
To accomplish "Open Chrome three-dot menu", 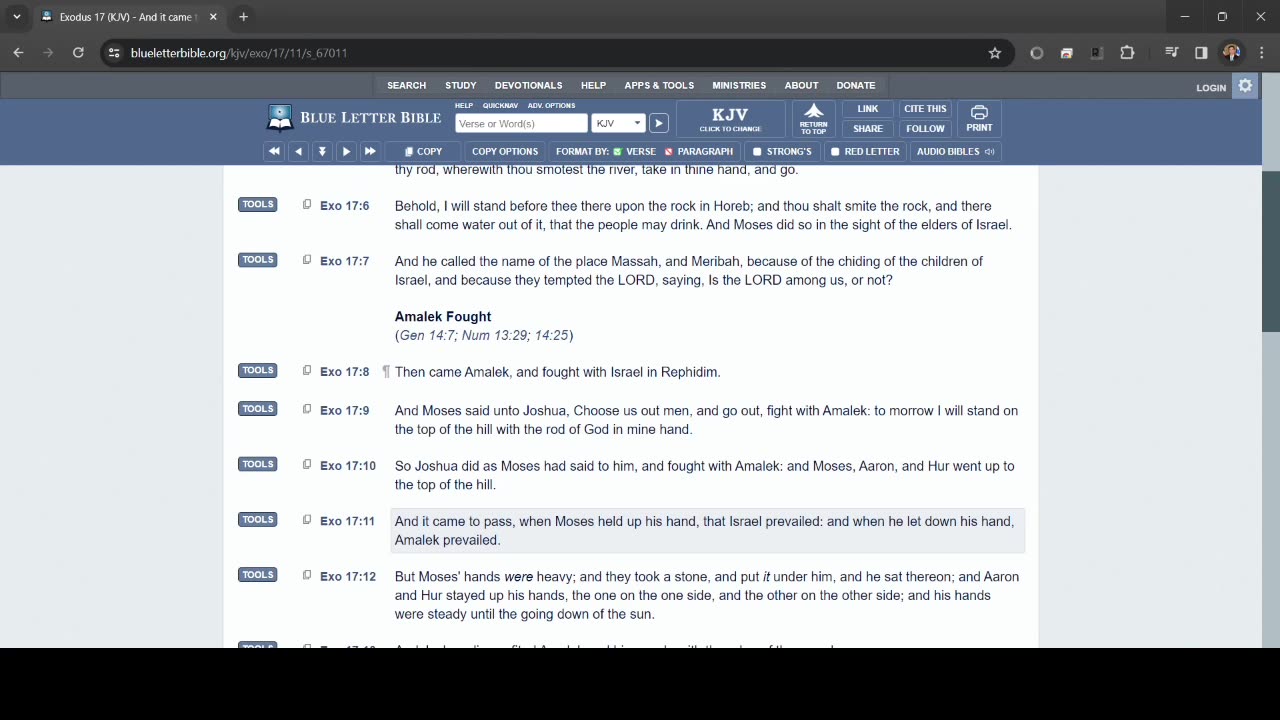I will [1260, 53].
